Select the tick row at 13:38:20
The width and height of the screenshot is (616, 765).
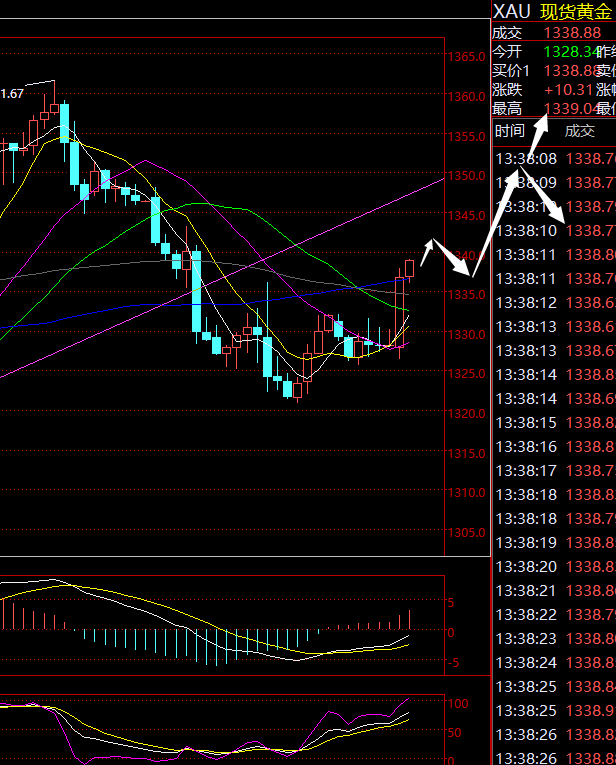(x=556, y=566)
